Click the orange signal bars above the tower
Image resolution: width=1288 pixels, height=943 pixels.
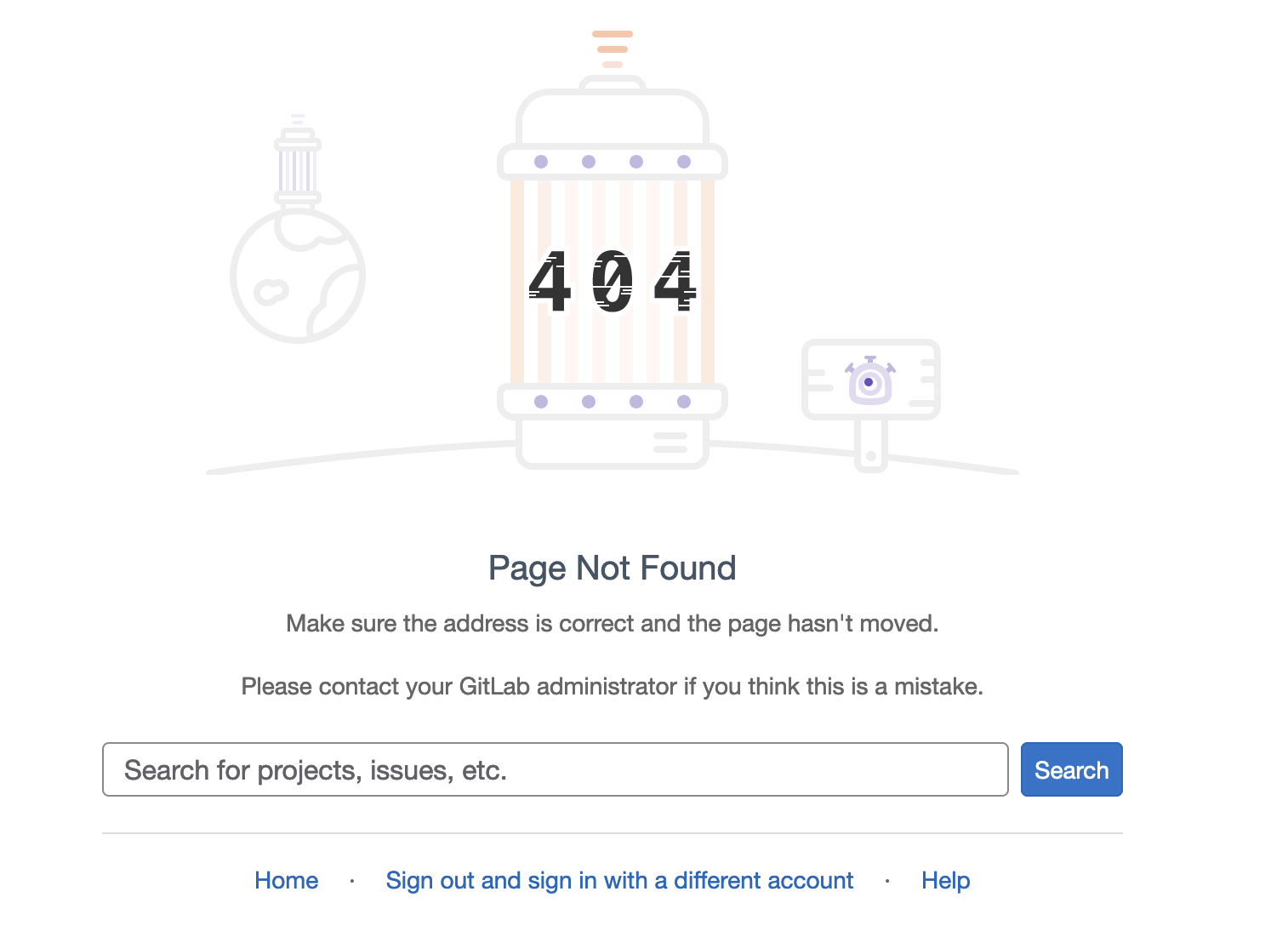coord(613,49)
